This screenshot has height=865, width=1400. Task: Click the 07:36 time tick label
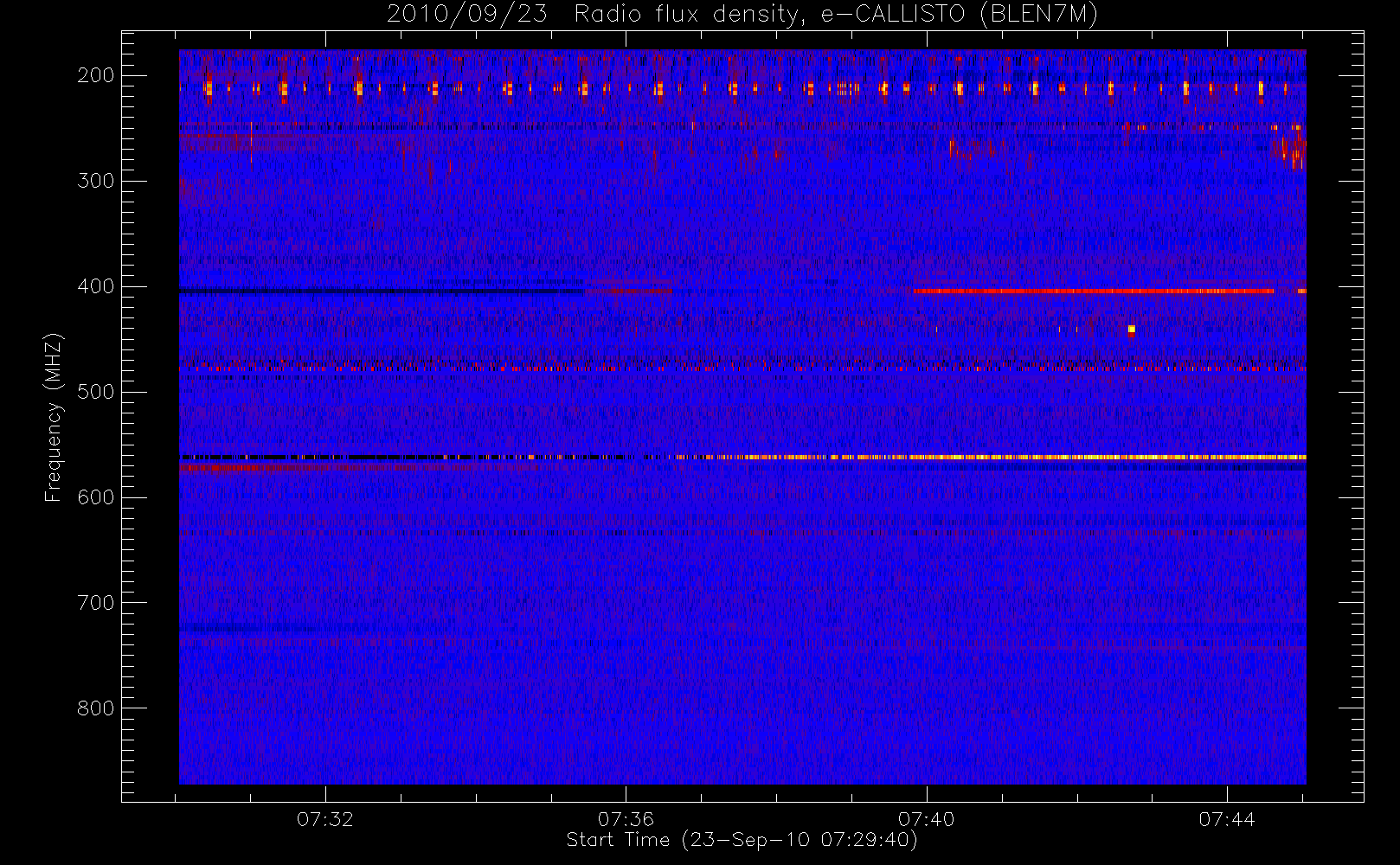pyautogui.click(x=626, y=819)
